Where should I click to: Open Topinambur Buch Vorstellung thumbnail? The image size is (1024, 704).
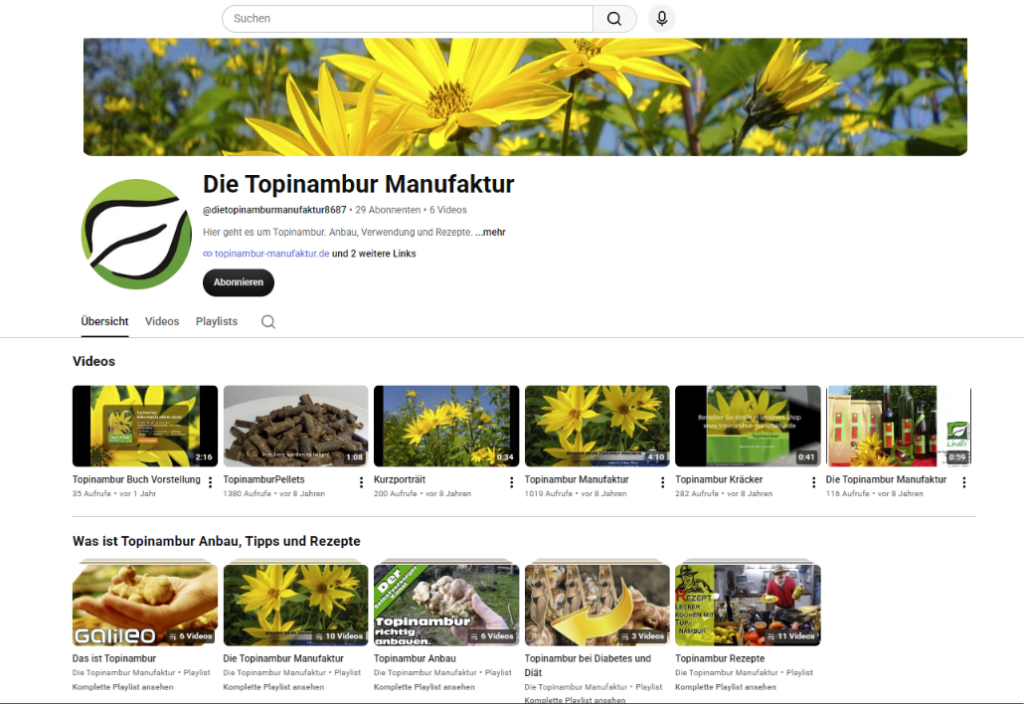[145, 426]
